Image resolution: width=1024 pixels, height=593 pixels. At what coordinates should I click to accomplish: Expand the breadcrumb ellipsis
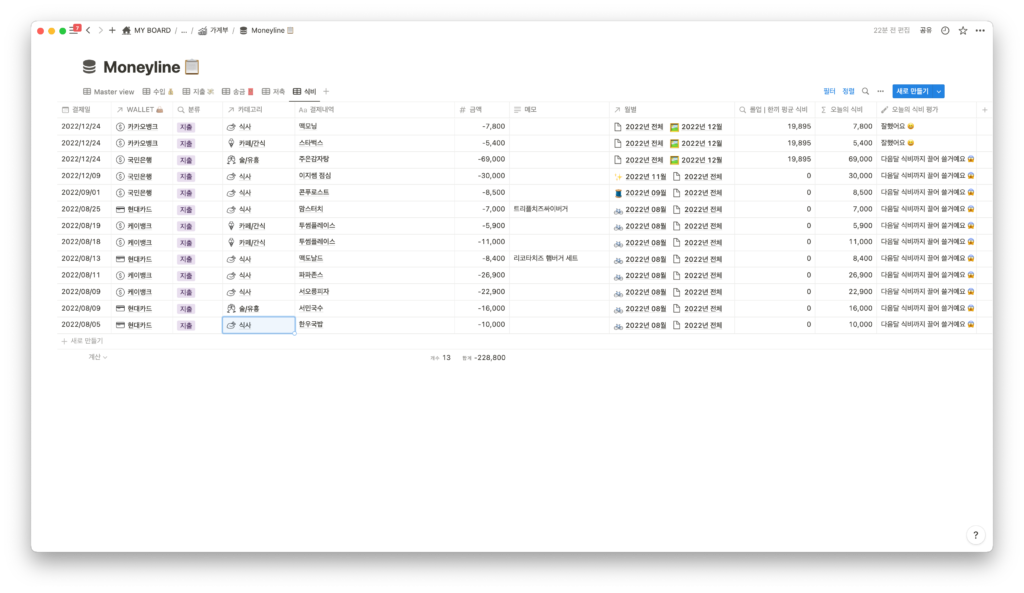[x=184, y=31]
